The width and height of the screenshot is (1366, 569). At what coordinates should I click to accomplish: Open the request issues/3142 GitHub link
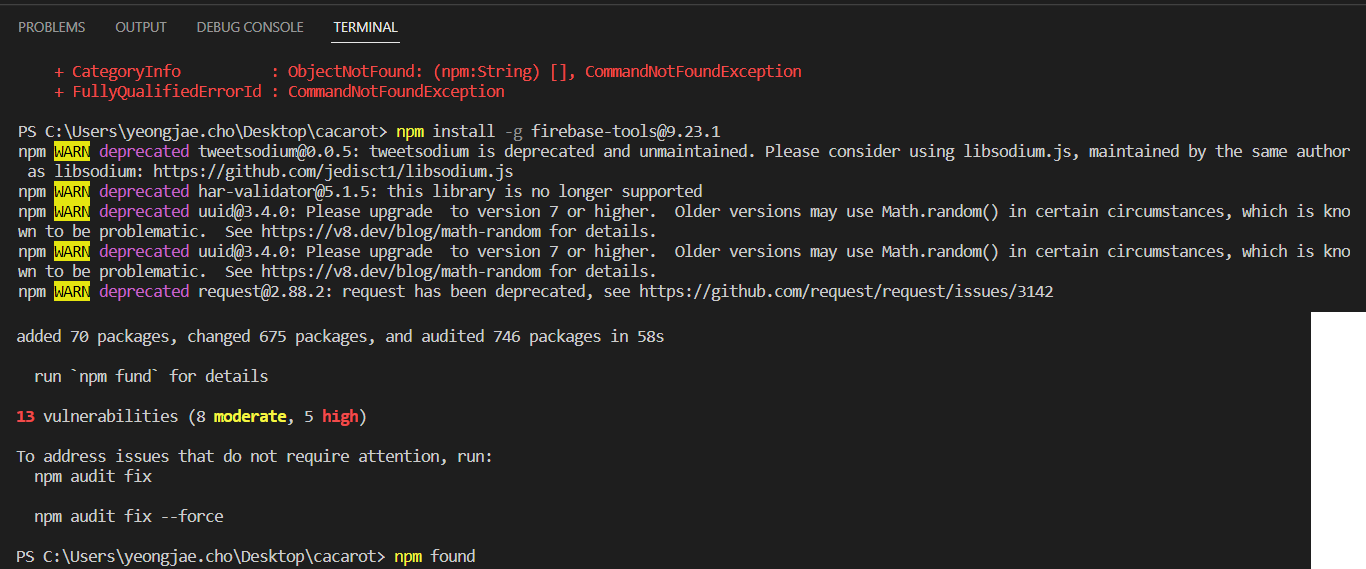click(x=846, y=291)
